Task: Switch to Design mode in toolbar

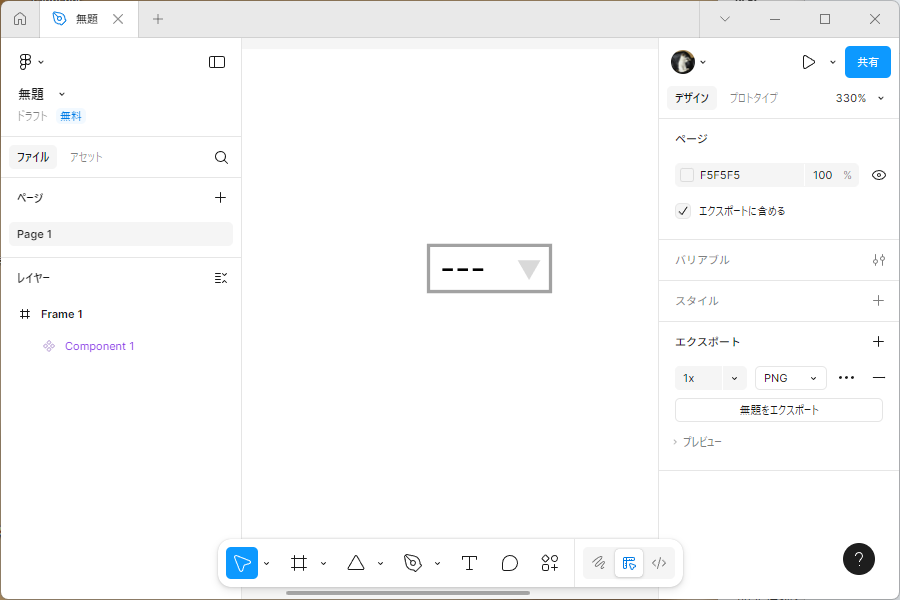Action: point(629,563)
